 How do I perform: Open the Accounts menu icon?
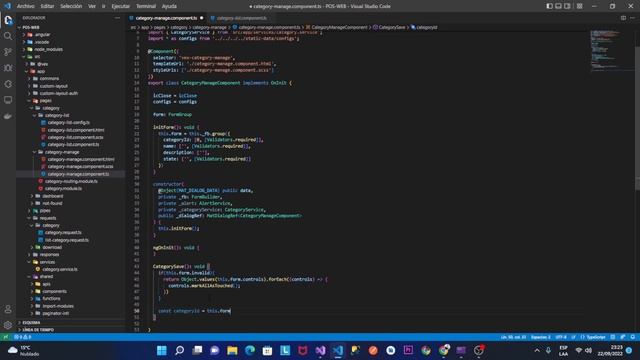click(8, 309)
